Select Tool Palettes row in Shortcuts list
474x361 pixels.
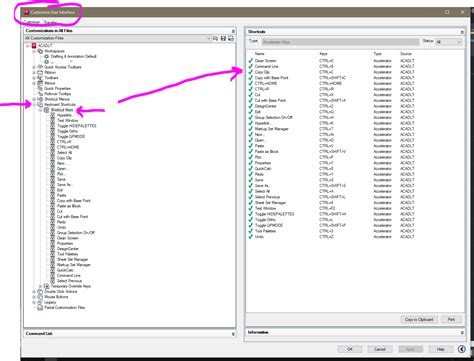click(332, 231)
